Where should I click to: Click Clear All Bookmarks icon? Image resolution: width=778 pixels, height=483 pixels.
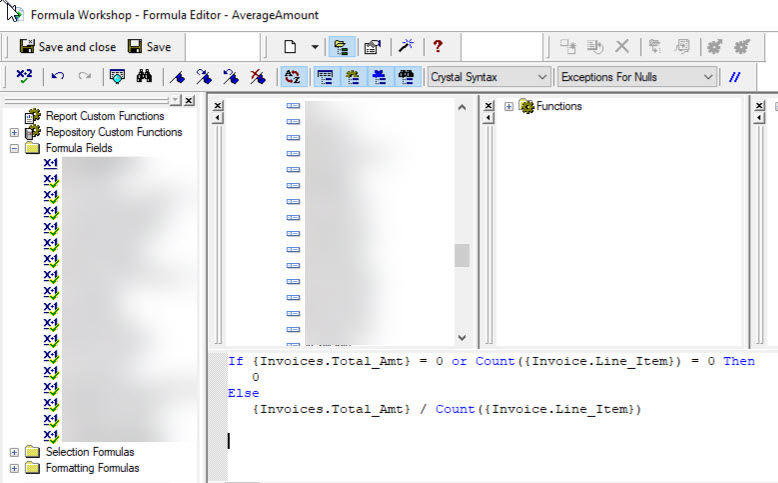[x=258, y=77]
